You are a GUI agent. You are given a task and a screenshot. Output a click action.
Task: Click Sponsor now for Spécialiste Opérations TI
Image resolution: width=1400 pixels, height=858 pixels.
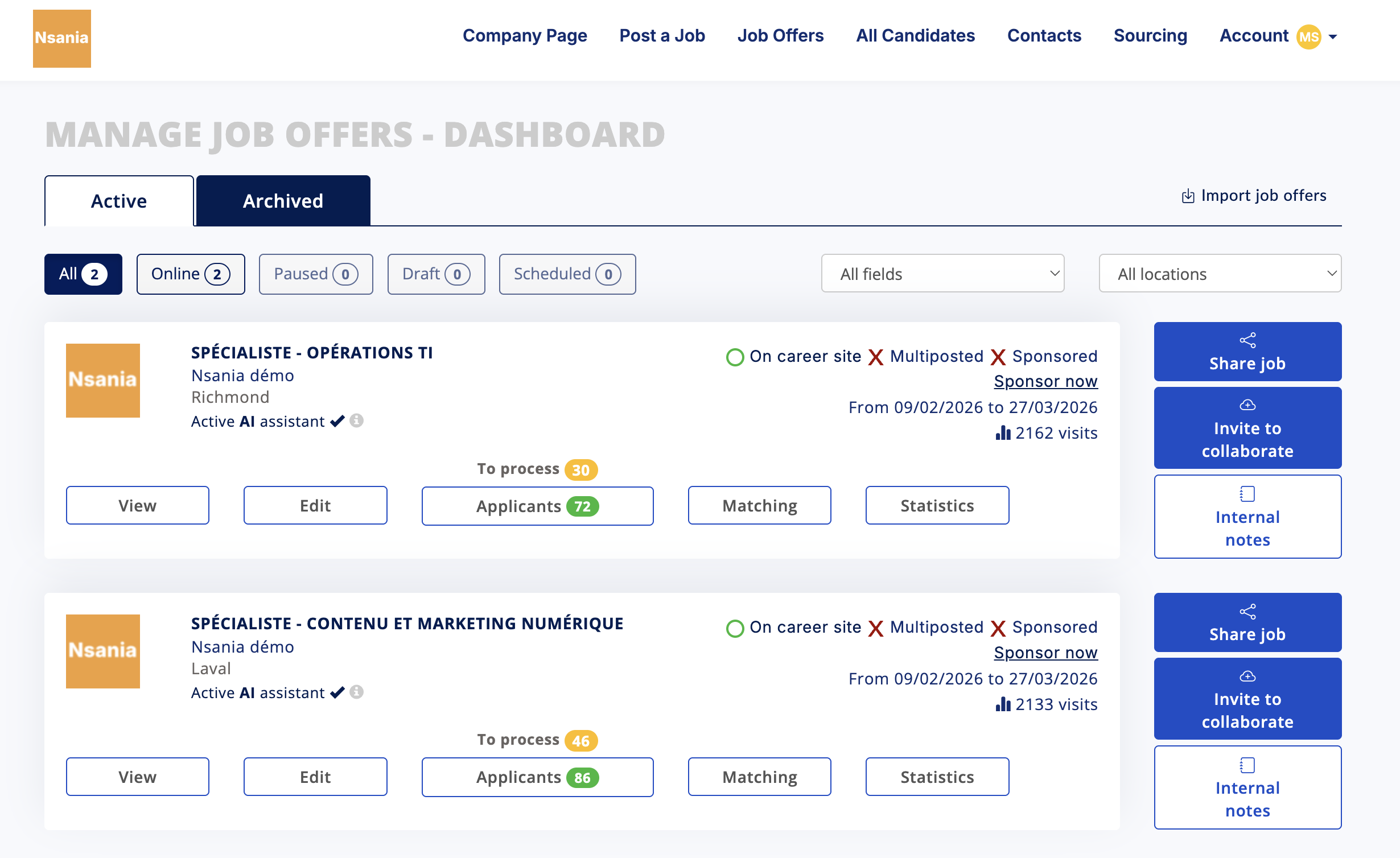[1045, 381]
